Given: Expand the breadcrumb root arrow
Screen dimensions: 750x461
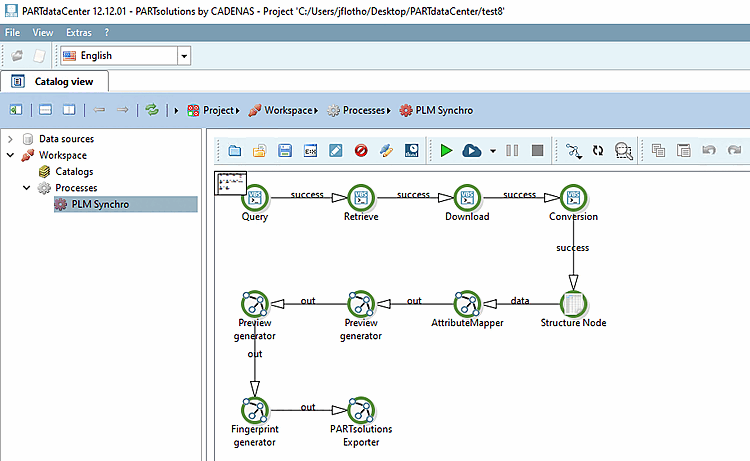Looking at the screenshot, I should pos(176,110).
